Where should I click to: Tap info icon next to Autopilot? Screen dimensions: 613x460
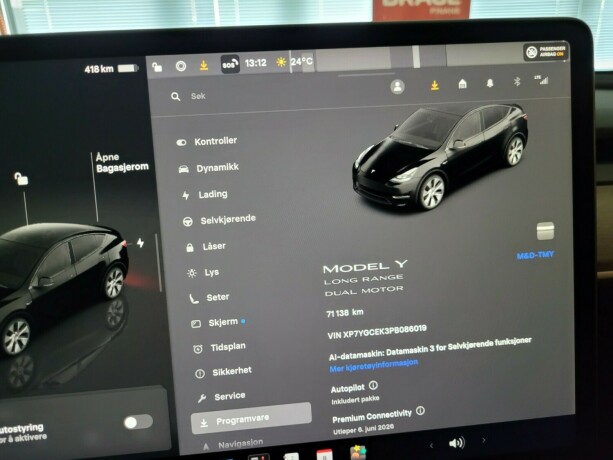click(x=373, y=386)
